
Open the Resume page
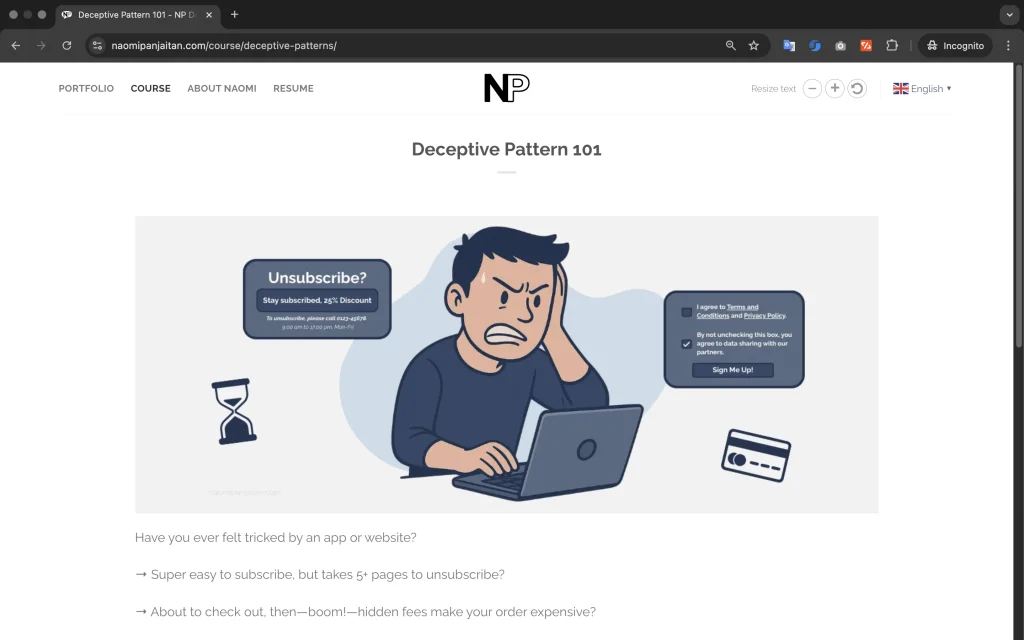coord(293,88)
